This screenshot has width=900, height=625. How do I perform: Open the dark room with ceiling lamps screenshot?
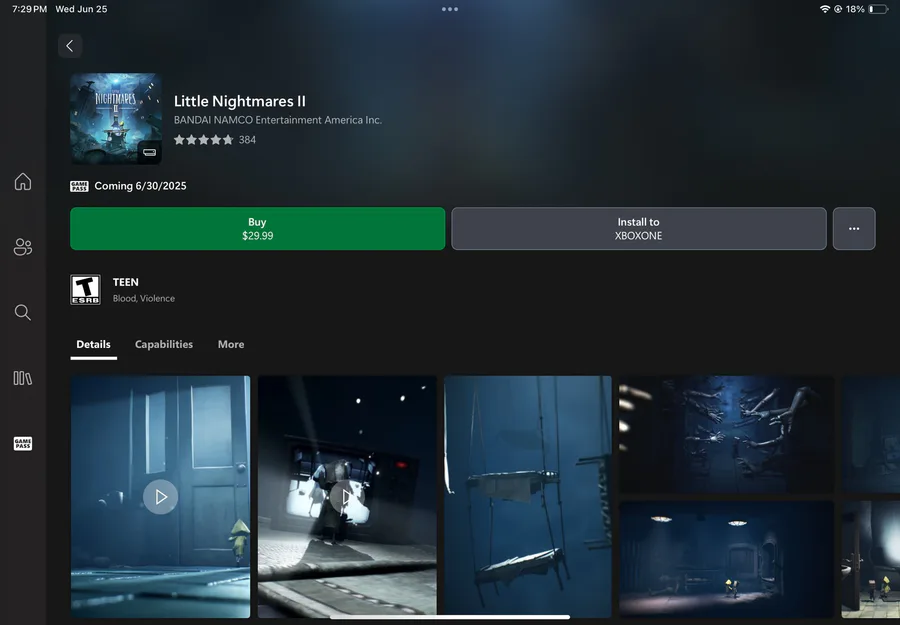coord(726,559)
